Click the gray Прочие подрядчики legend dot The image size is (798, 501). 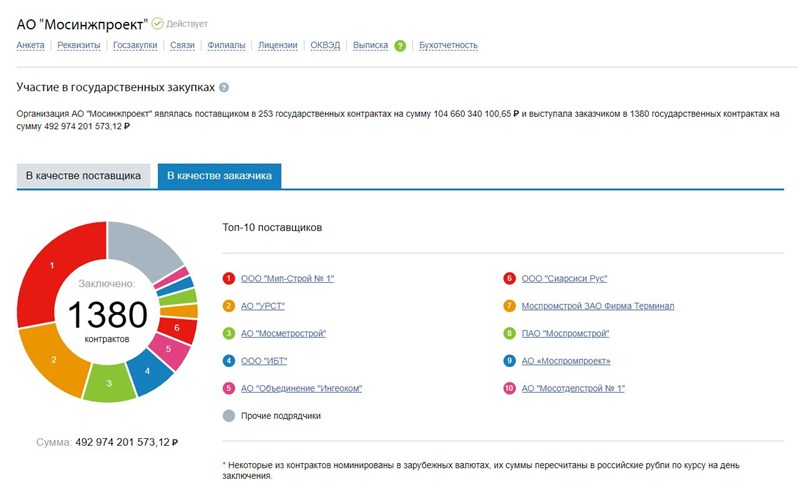pyautogui.click(x=229, y=416)
